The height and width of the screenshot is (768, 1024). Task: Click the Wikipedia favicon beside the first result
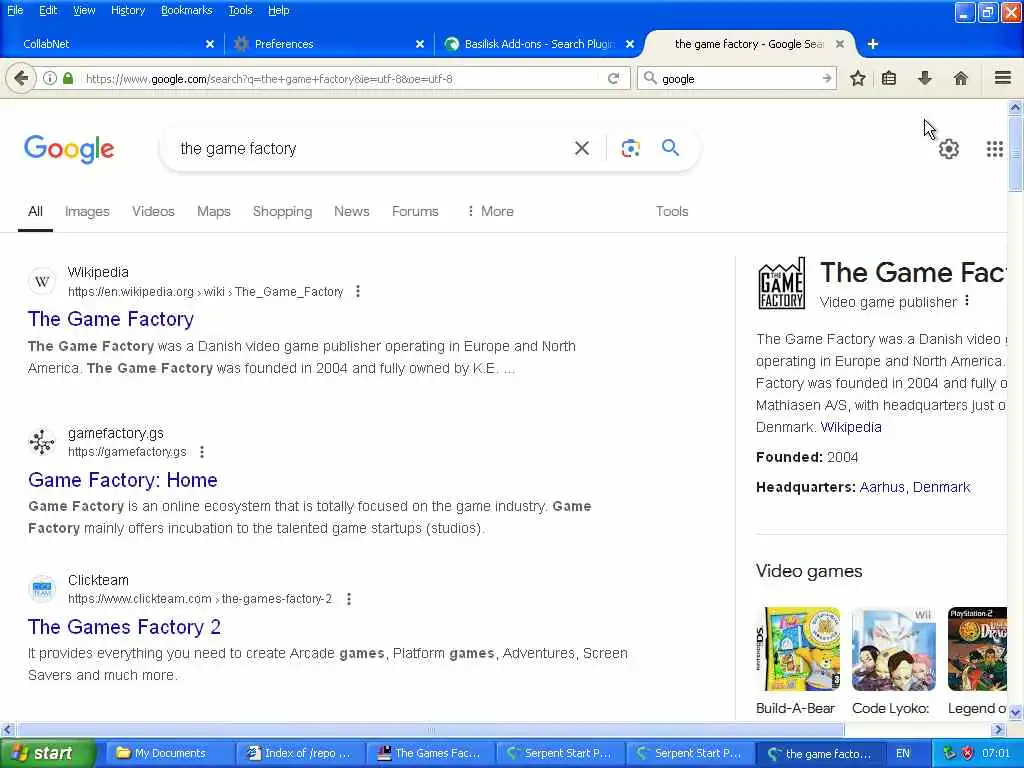coord(42,281)
